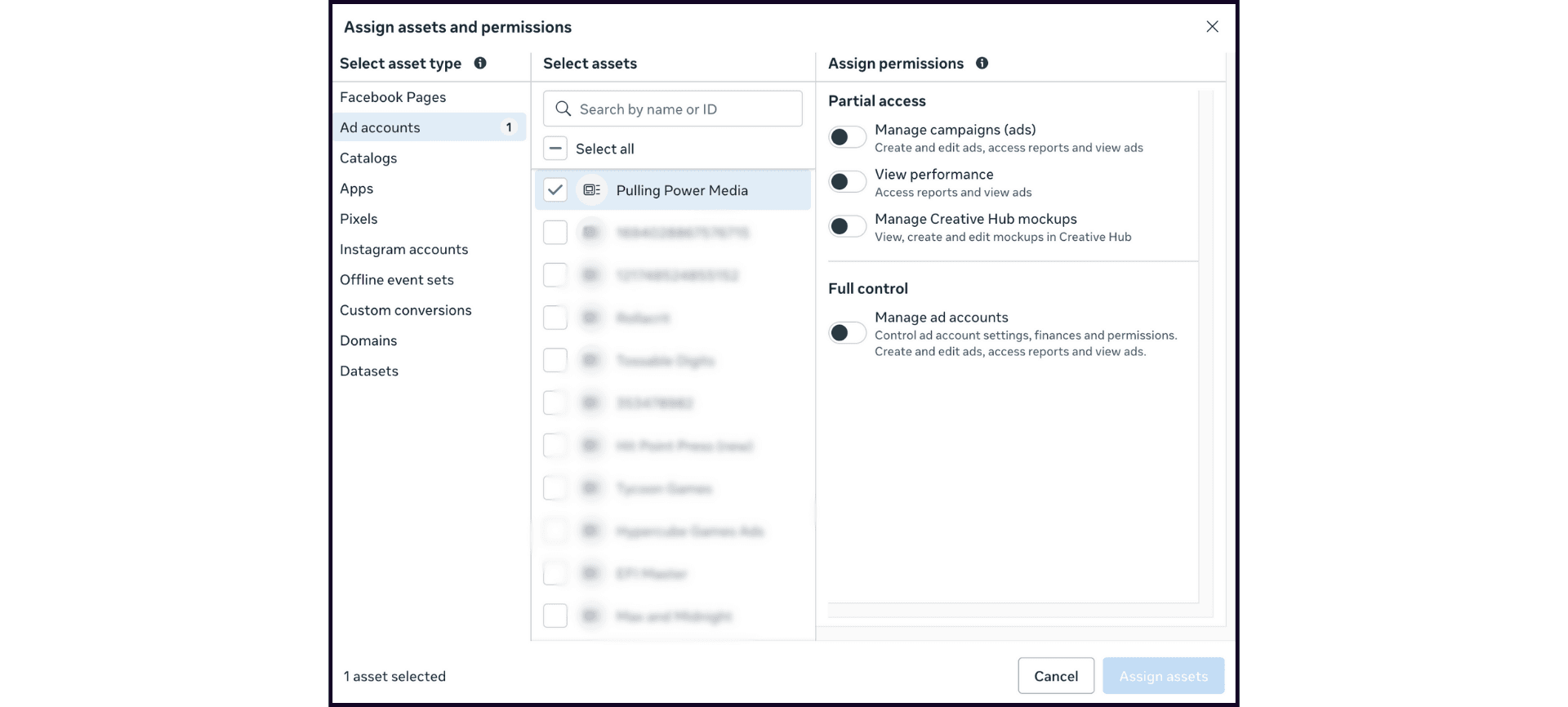1568x707 pixels.
Task: Uncheck the Pulling Power Media ad account
Action: coord(555,189)
